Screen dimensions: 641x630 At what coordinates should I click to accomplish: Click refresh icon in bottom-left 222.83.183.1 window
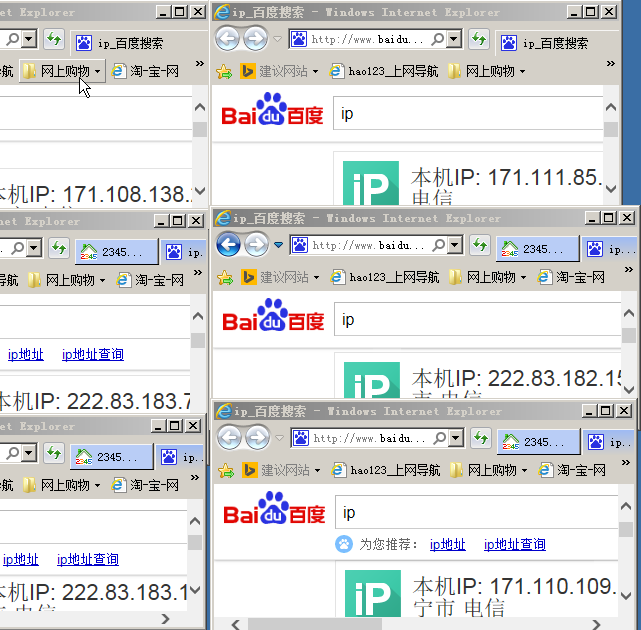54,453
